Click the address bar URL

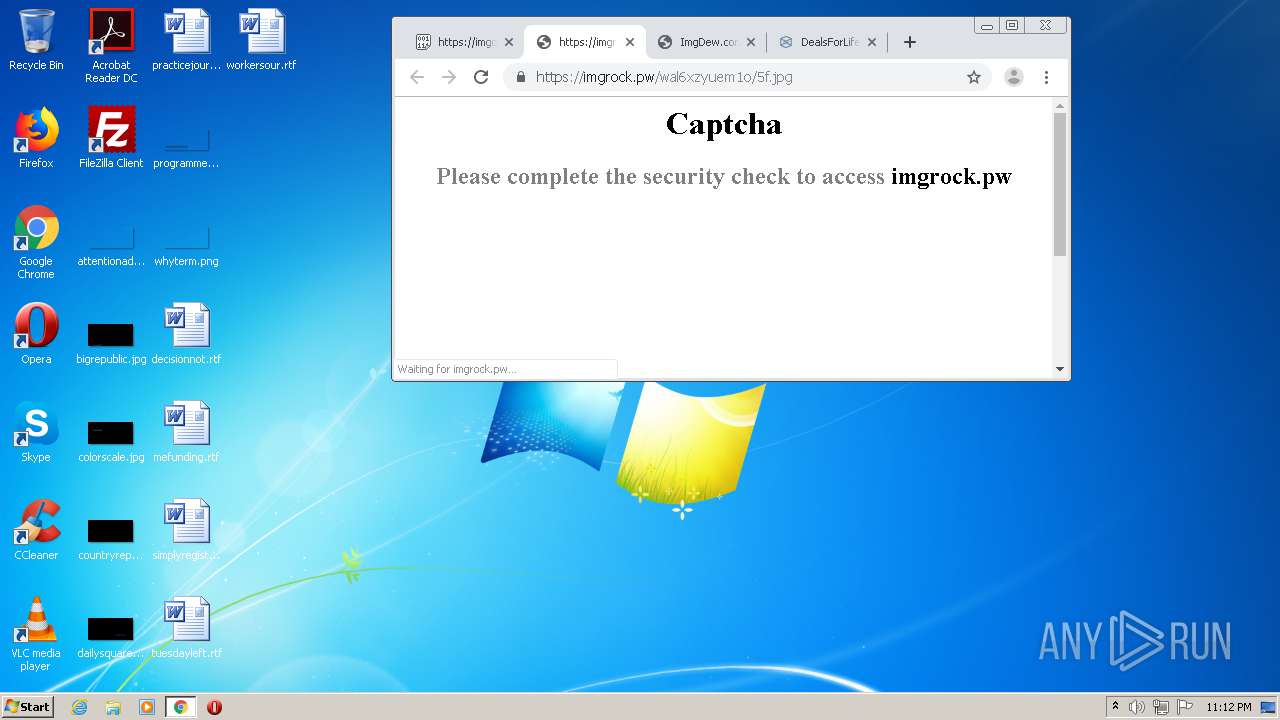coord(664,77)
